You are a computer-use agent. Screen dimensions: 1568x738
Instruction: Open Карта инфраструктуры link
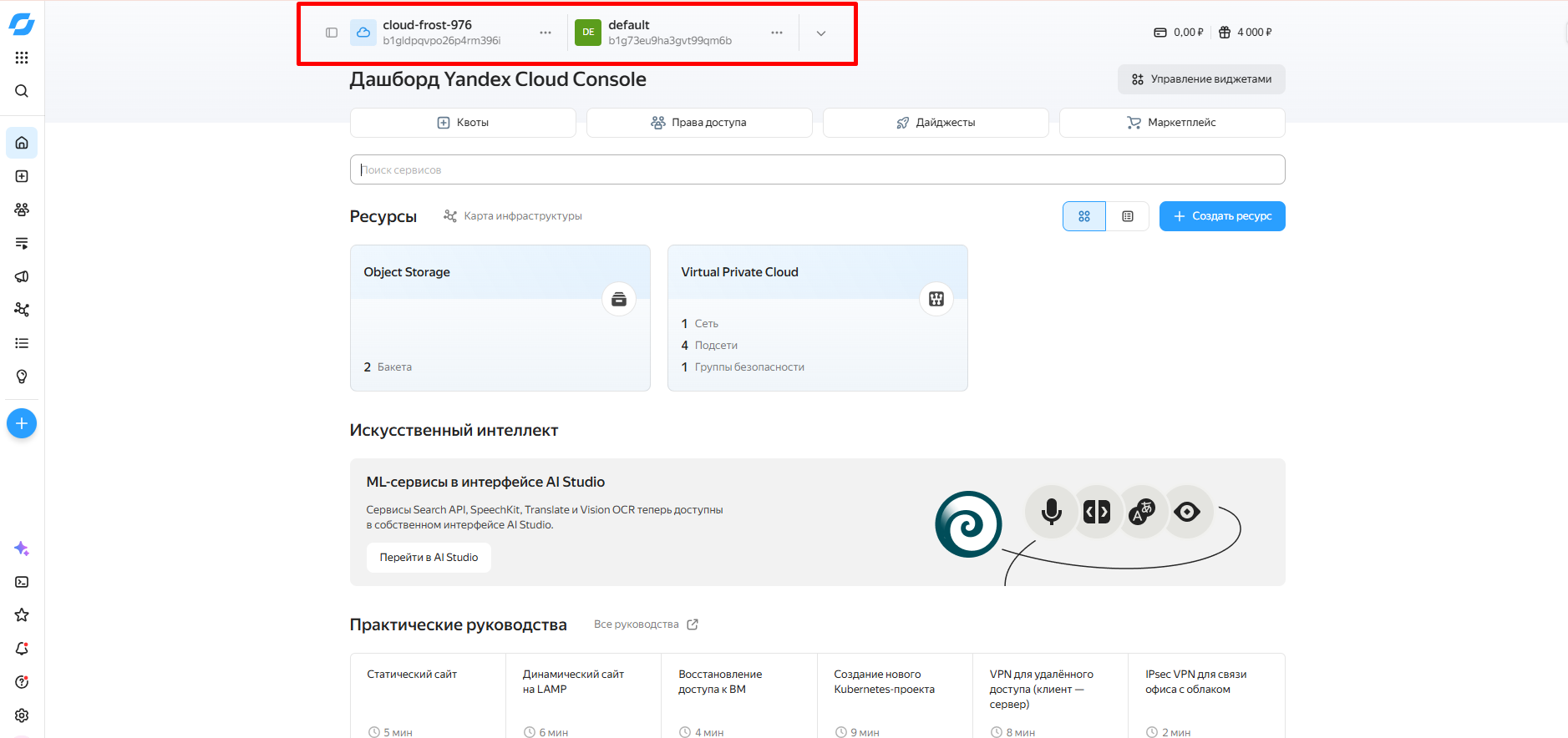point(513,216)
